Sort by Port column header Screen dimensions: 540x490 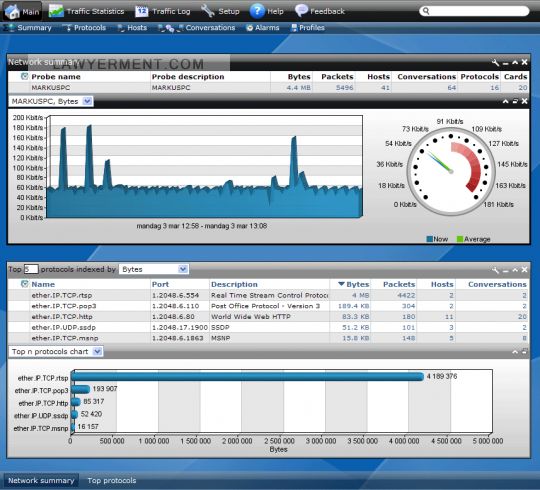pos(160,284)
